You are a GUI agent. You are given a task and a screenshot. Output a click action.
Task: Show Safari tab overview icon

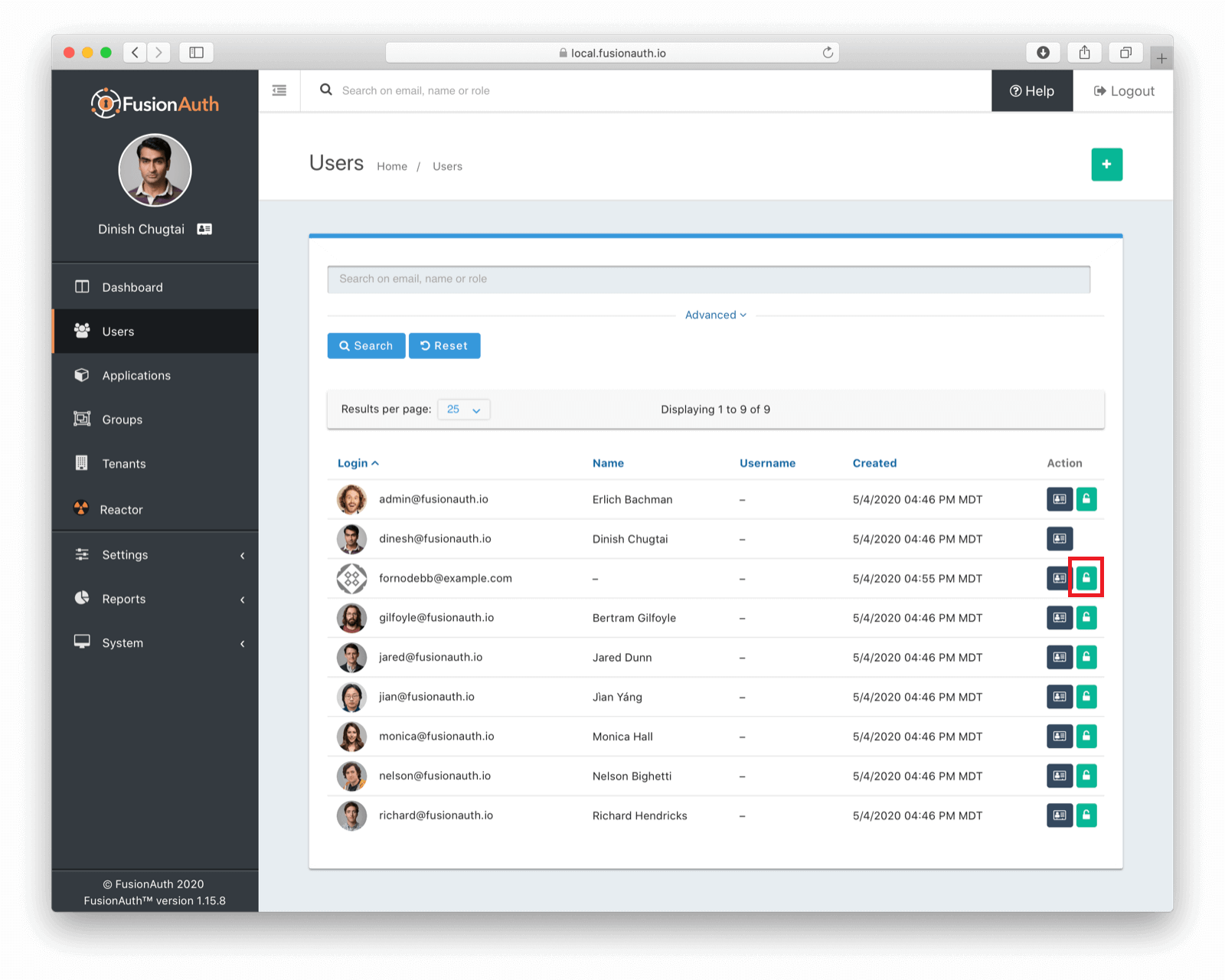[1125, 52]
